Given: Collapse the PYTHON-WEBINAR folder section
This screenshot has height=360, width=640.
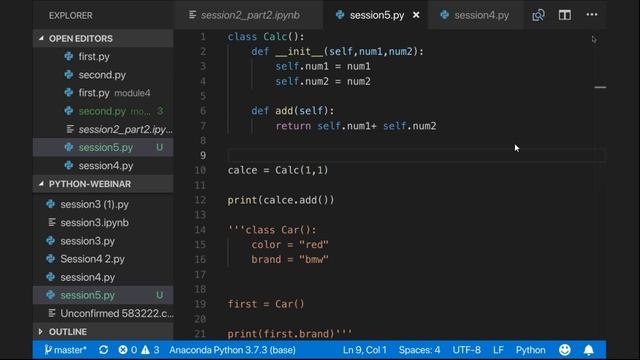Looking at the screenshot, I should pos(103,184).
